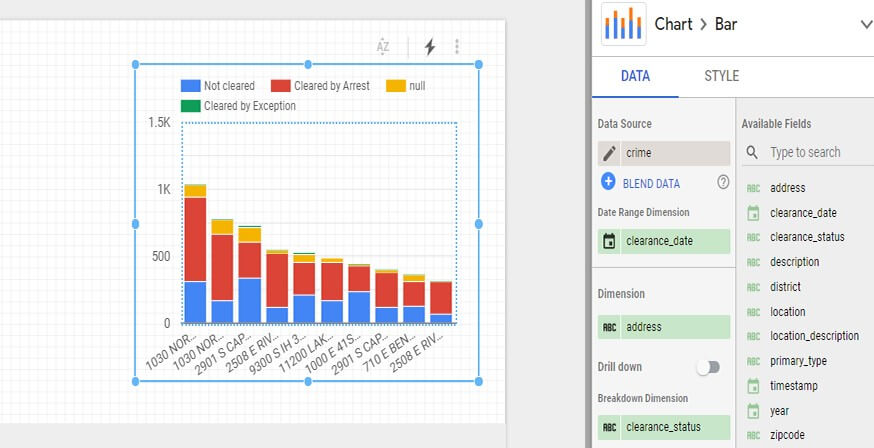Viewport: 874px width, 448px height.
Task: Select the year available field
Action: (779, 411)
